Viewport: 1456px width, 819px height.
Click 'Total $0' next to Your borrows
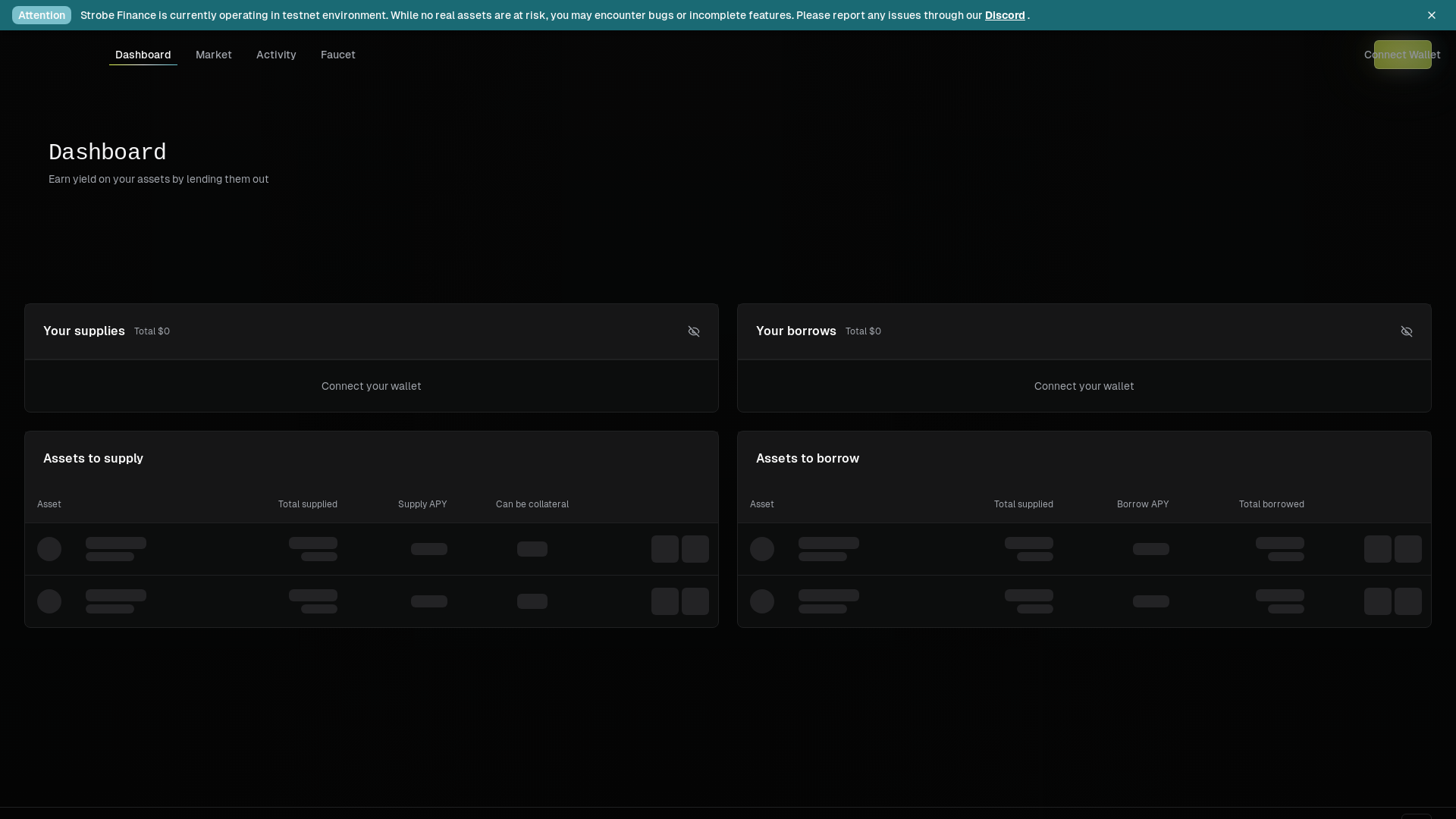click(863, 331)
